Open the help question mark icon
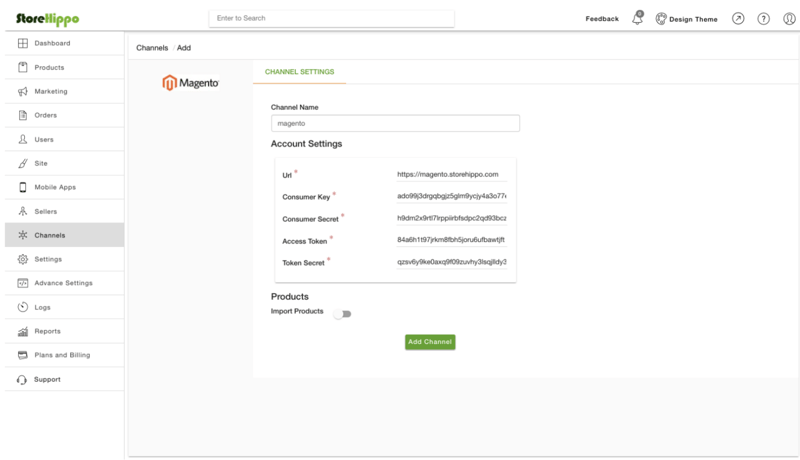This screenshot has height=460, width=800. [763, 19]
